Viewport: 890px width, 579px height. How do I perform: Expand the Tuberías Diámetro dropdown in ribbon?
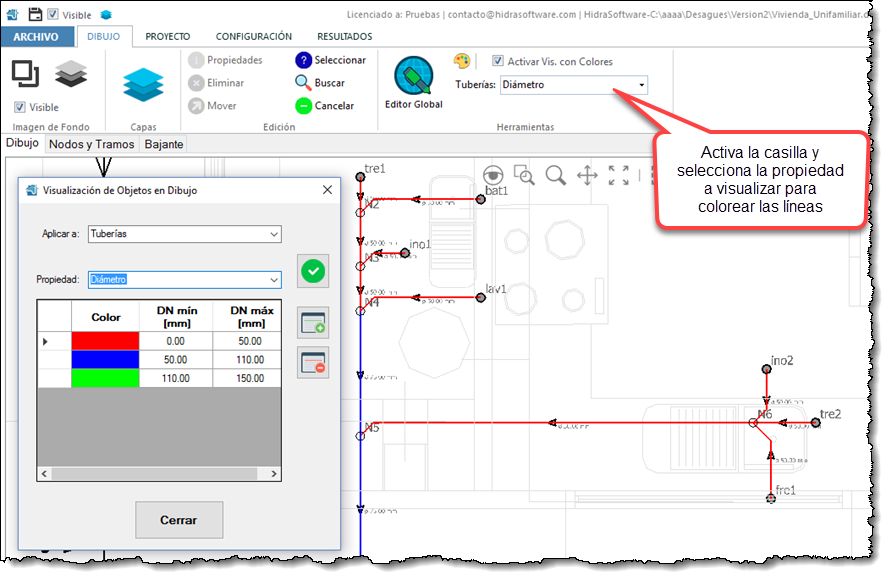(x=640, y=85)
